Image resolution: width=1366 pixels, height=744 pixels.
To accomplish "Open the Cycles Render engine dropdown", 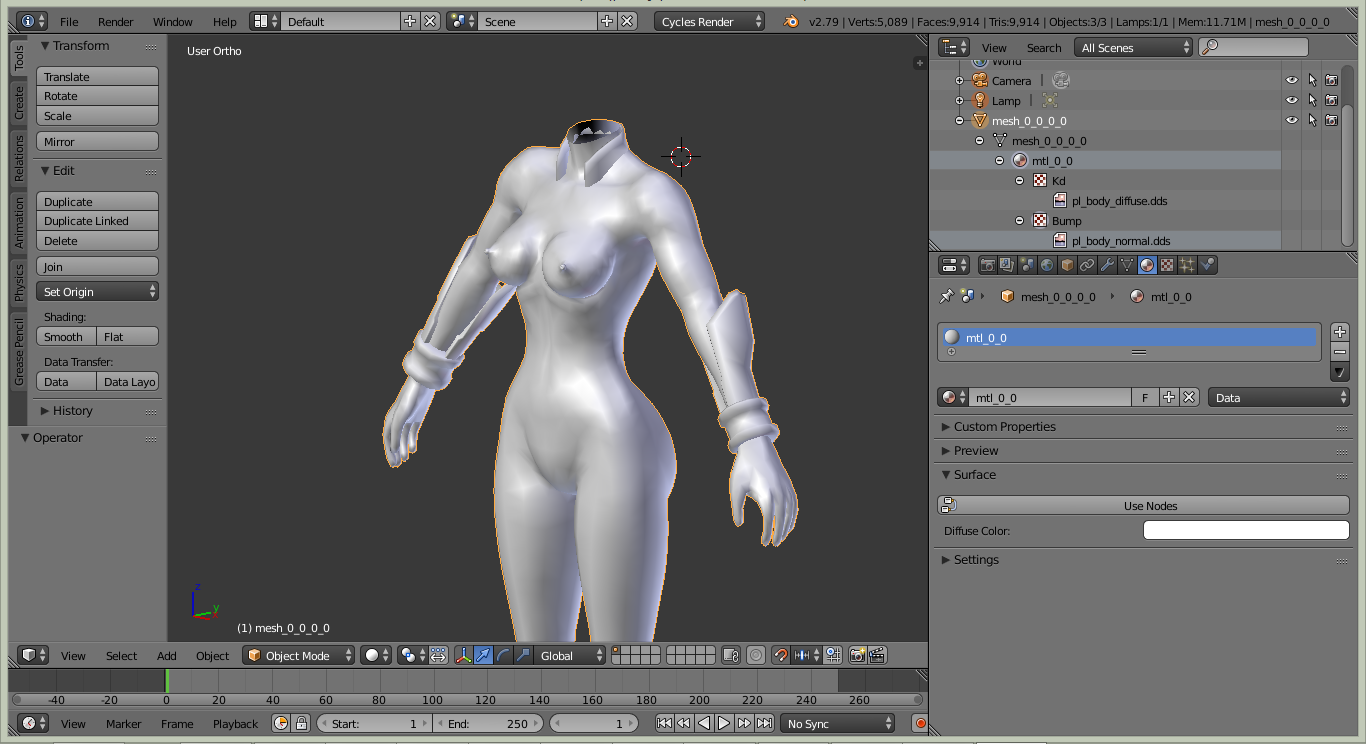I will tap(710, 21).
